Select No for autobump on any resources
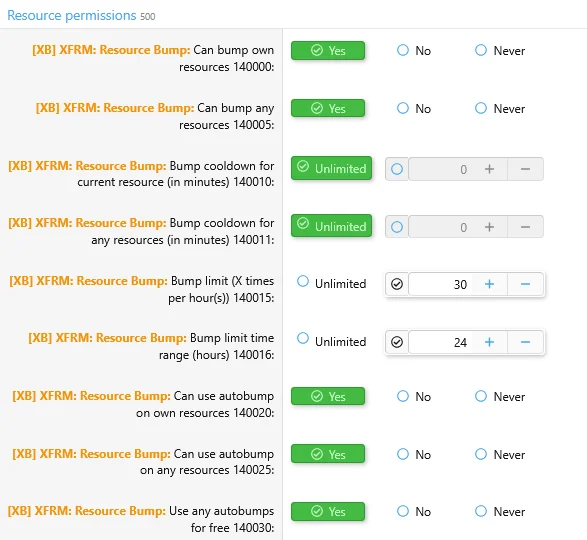The height and width of the screenshot is (540, 587). [414, 455]
